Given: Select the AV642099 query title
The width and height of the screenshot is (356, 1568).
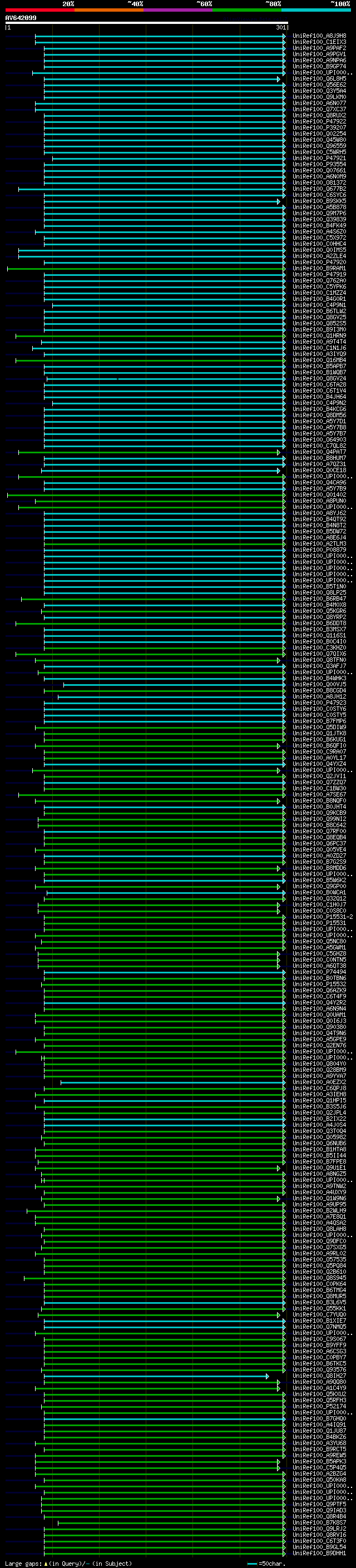Looking at the screenshot, I should 21,18.
